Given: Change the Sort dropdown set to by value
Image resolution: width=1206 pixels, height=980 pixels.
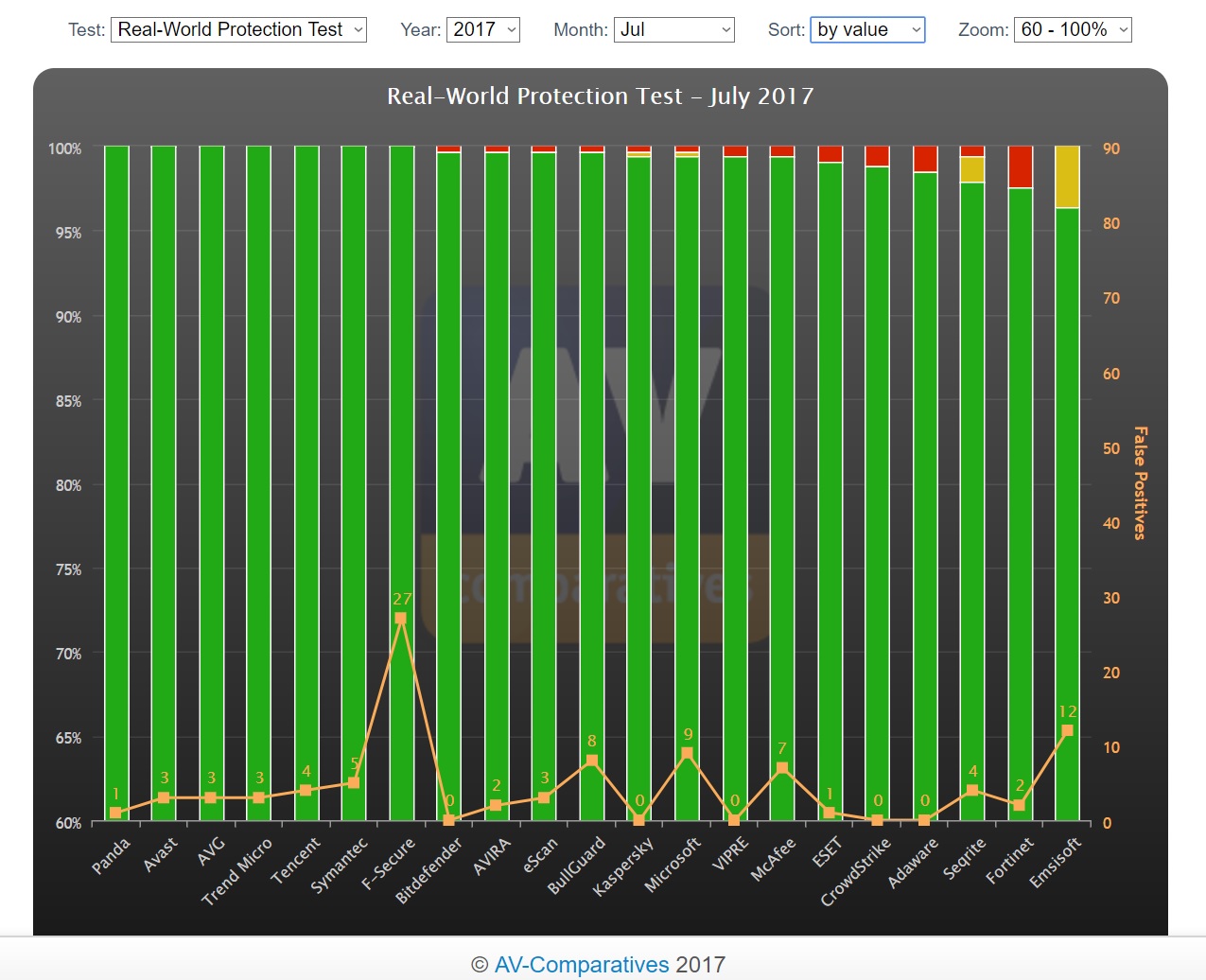Looking at the screenshot, I should coord(867,29).
